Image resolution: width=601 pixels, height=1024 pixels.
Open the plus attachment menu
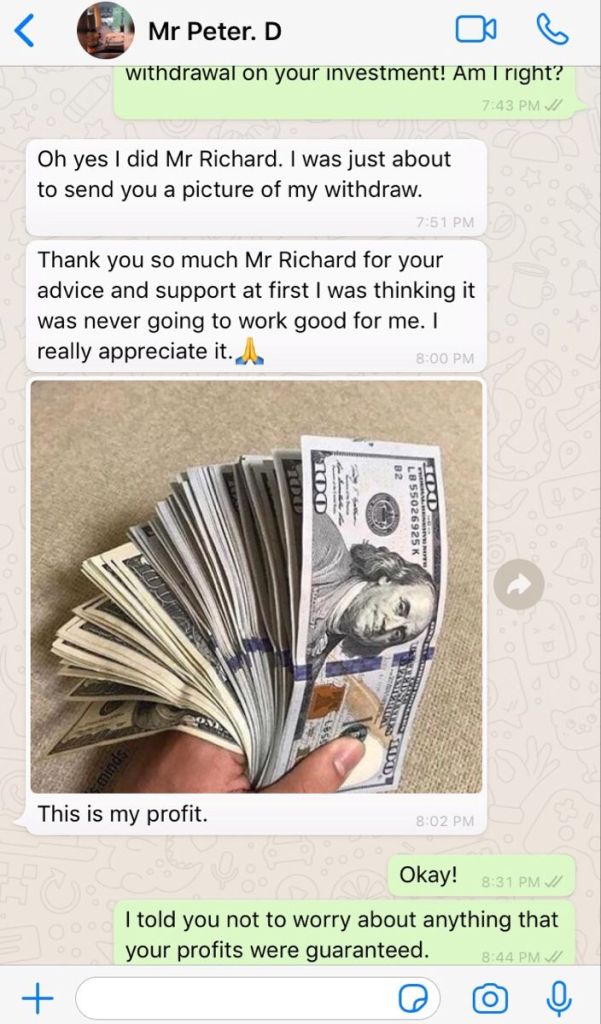[37, 999]
